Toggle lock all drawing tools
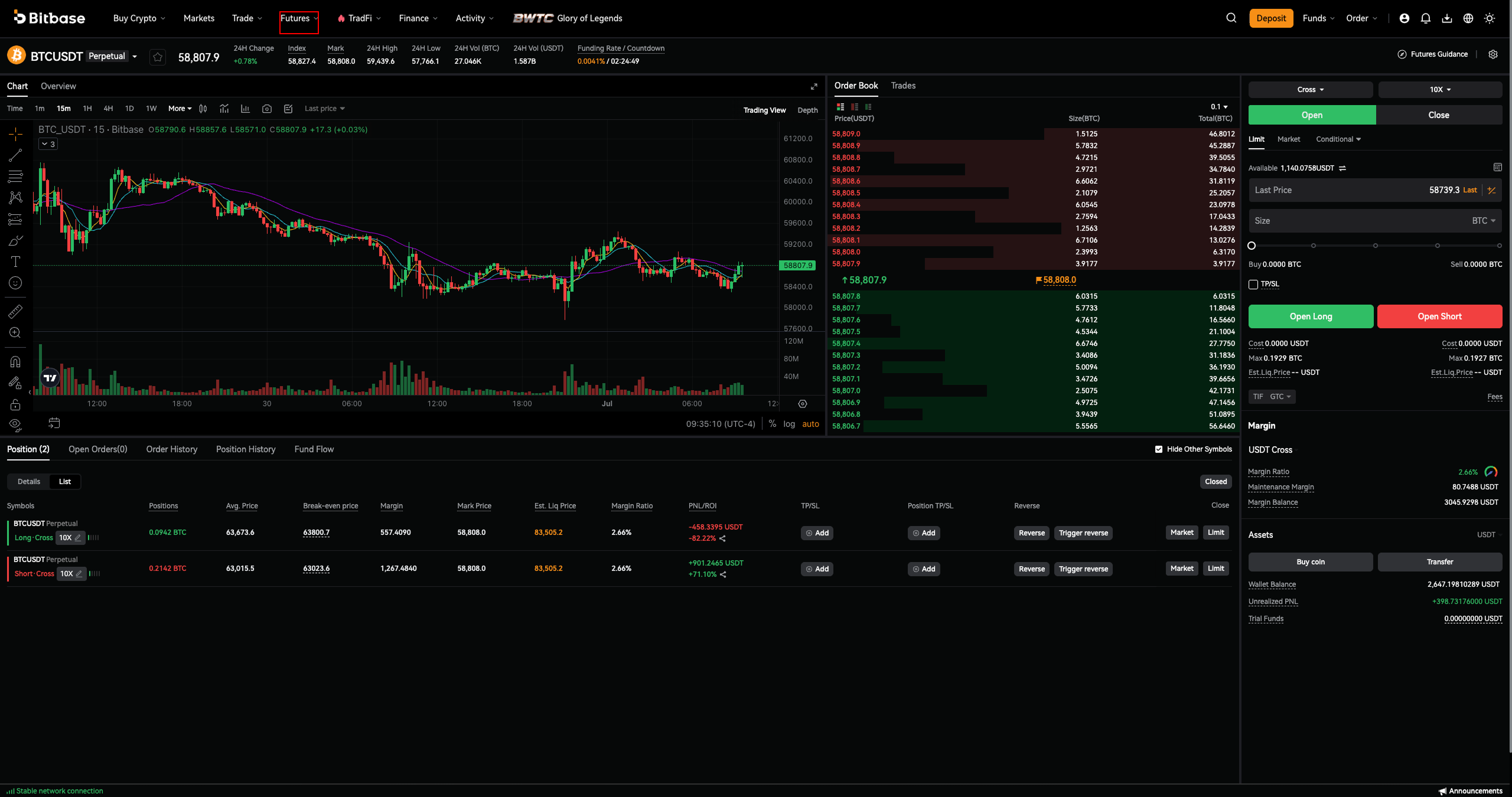The width and height of the screenshot is (1512, 797). 15,404
